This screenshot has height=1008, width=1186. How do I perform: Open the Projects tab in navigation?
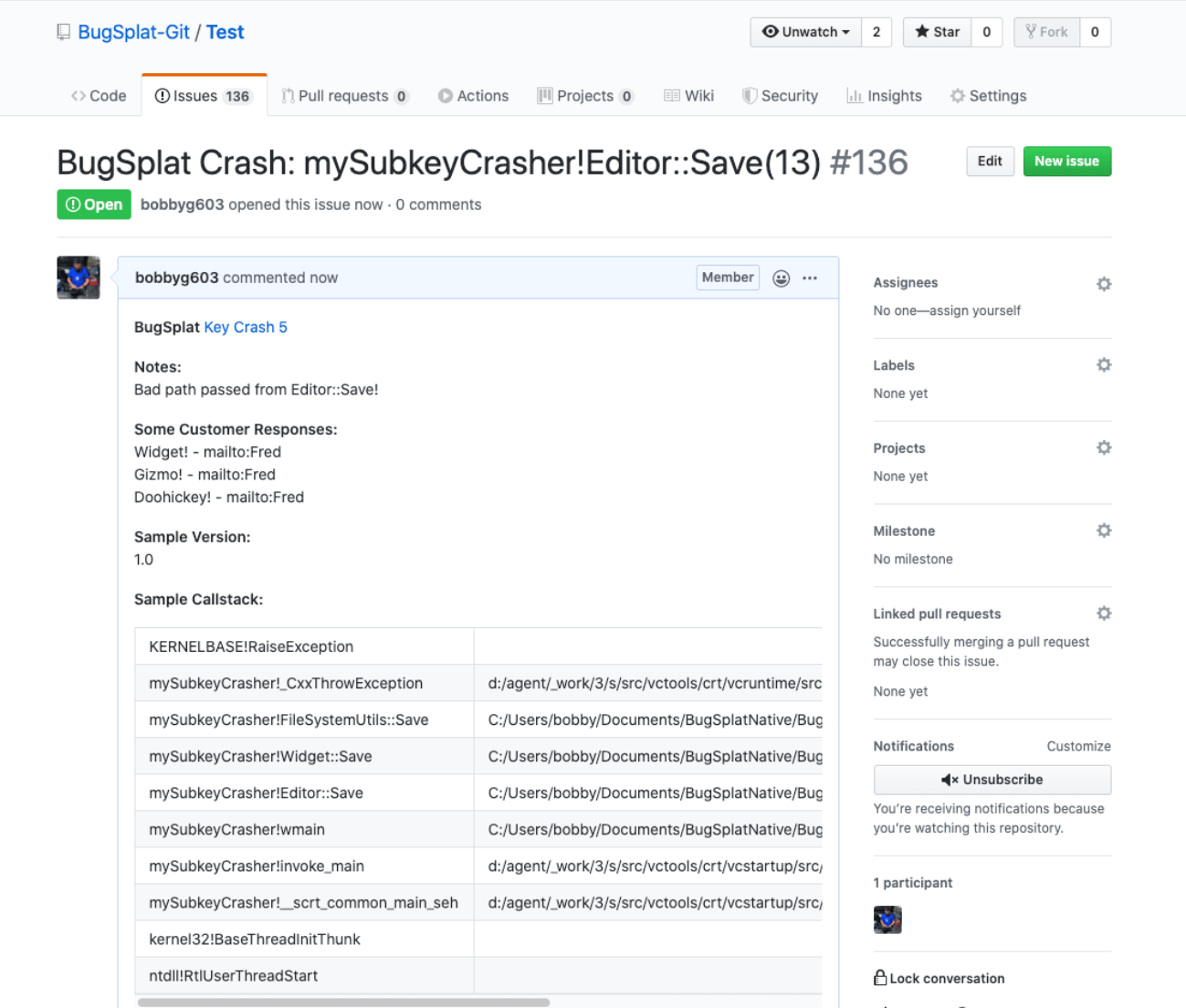(x=585, y=96)
